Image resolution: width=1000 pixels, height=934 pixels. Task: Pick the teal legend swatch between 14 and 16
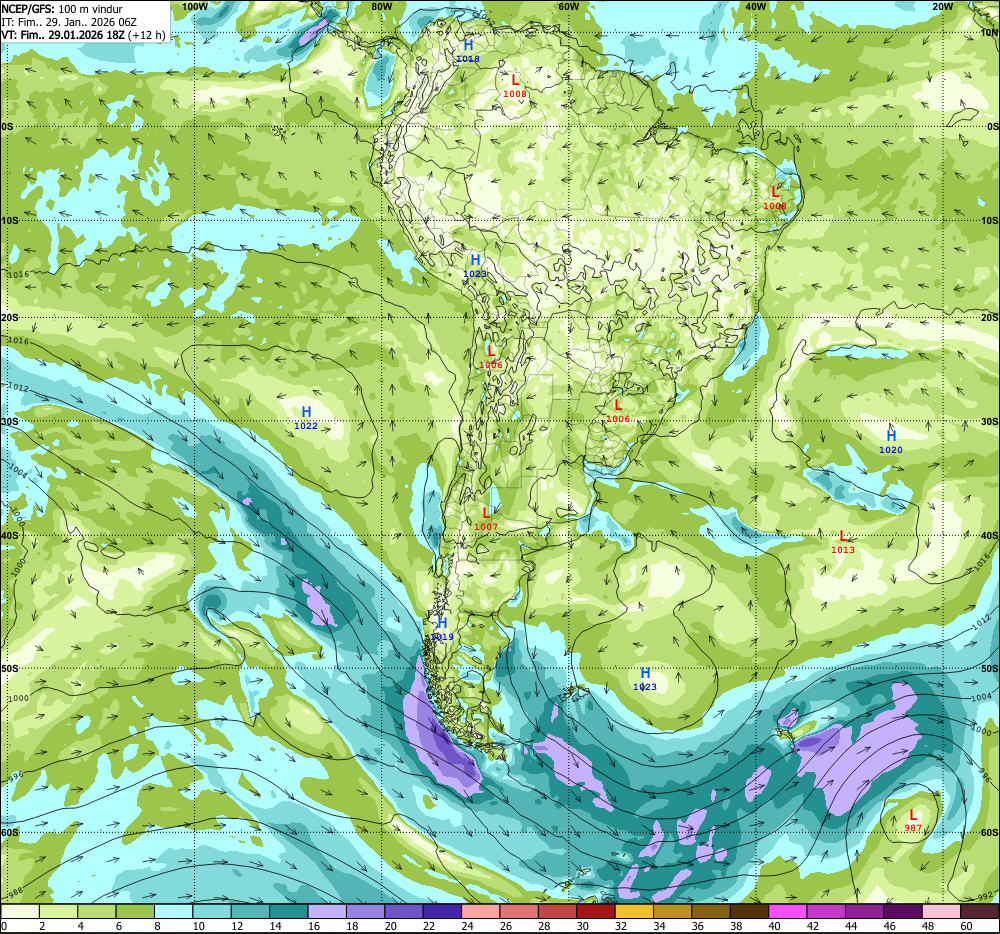click(289, 911)
